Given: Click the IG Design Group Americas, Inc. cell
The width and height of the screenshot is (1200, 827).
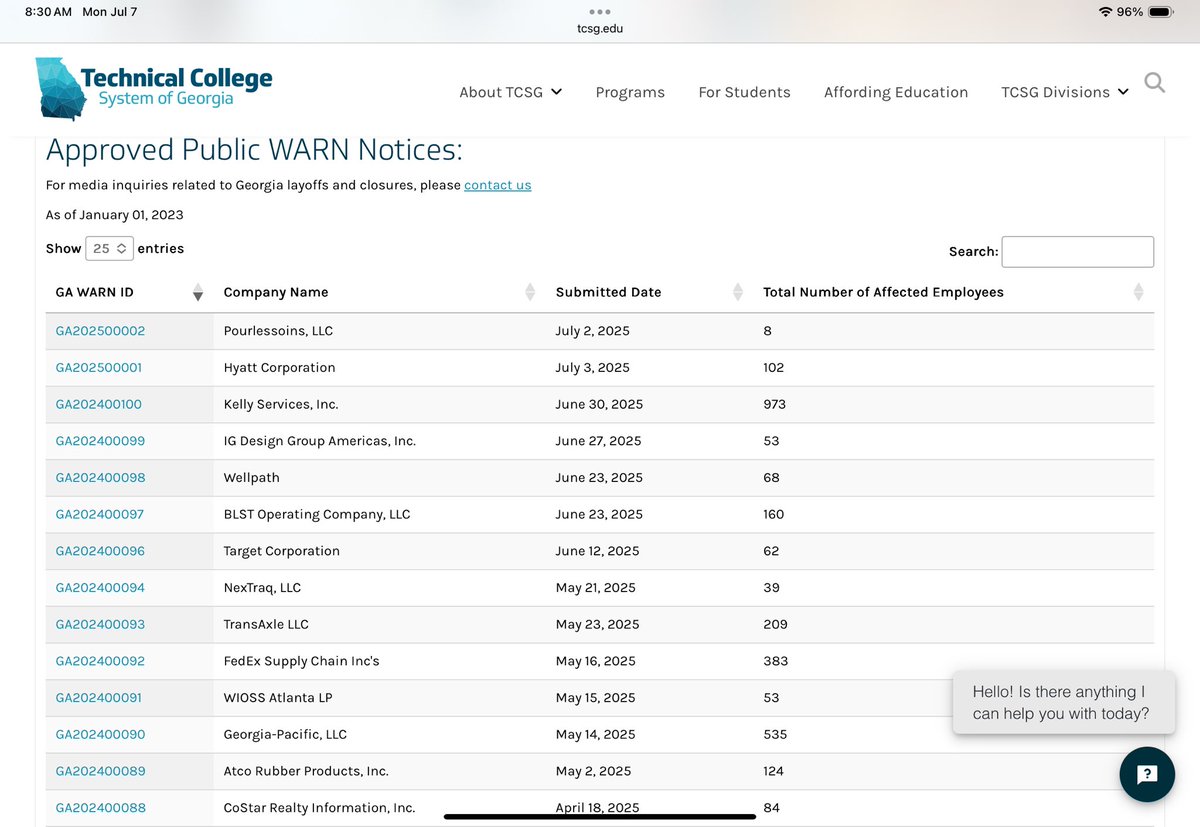Looking at the screenshot, I should coord(320,441).
